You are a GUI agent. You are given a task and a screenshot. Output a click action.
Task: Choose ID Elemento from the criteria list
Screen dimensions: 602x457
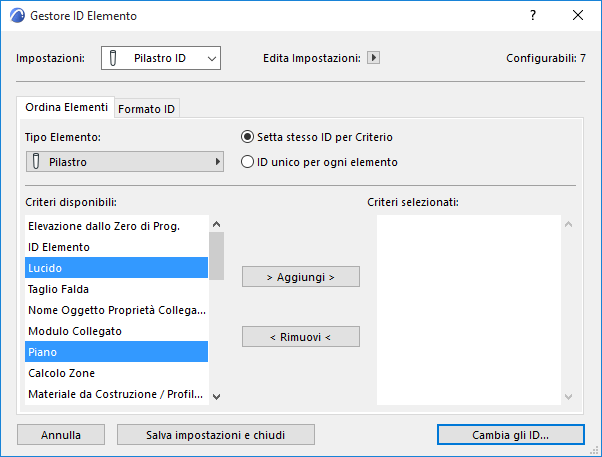(116, 246)
